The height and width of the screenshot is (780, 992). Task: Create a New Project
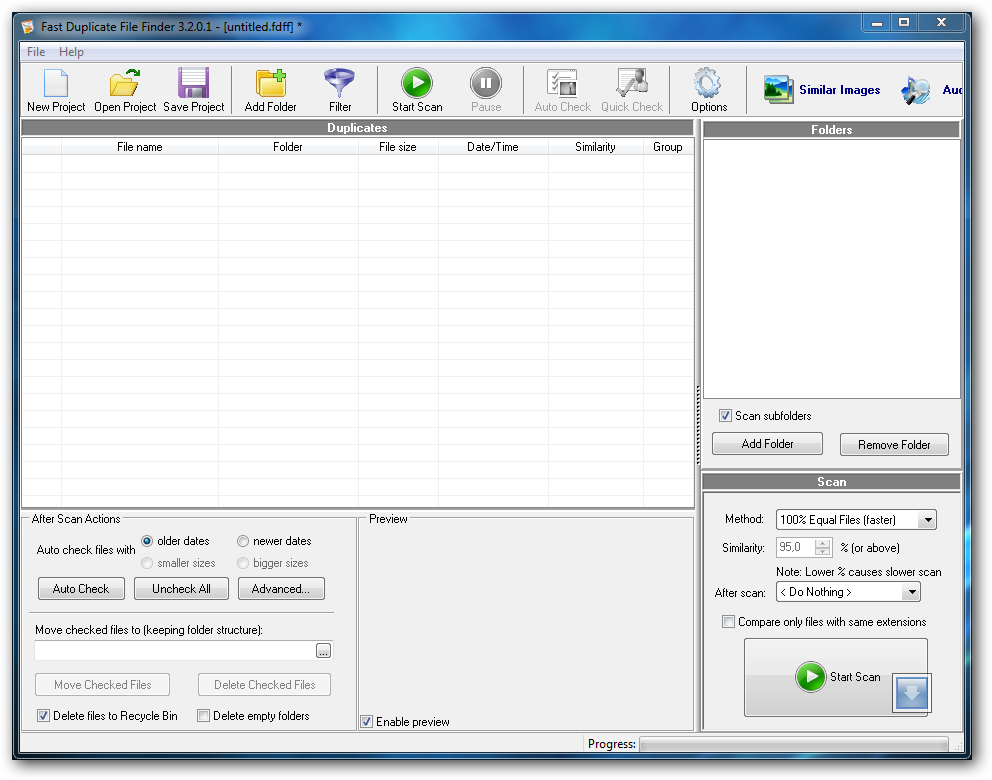[x=54, y=89]
